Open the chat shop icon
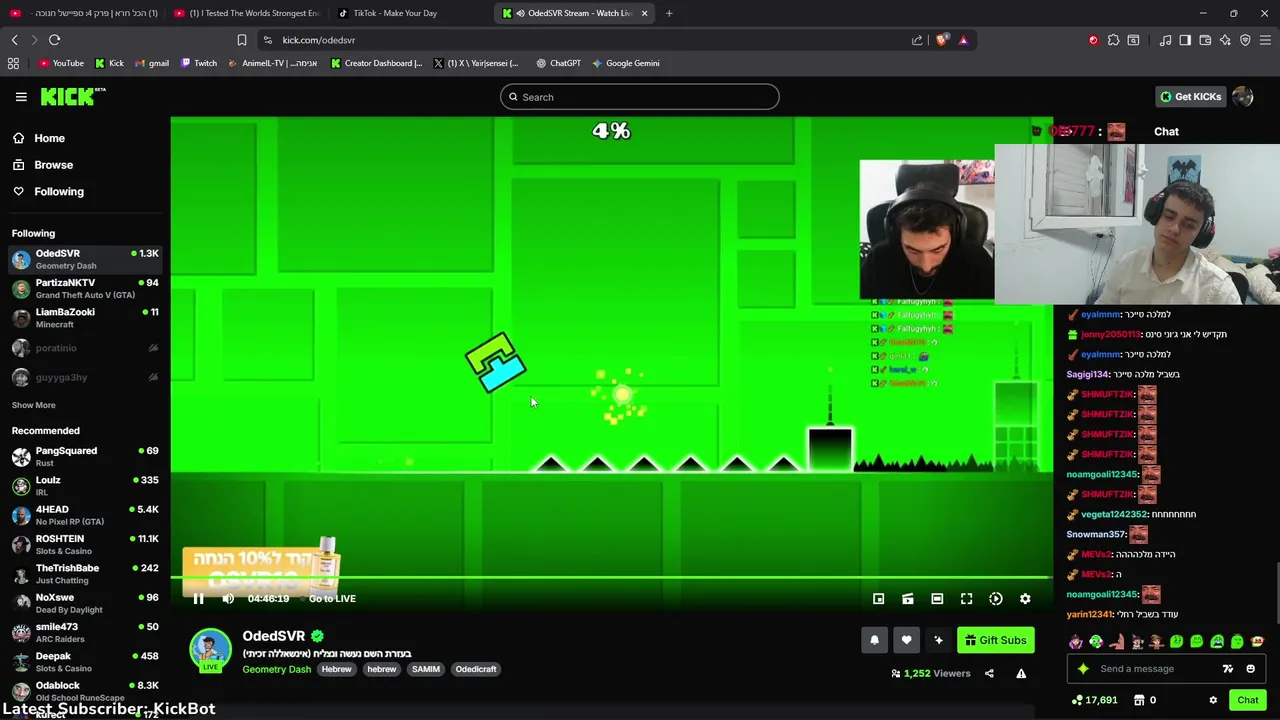The width and height of the screenshot is (1280, 720). point(1139,700)
